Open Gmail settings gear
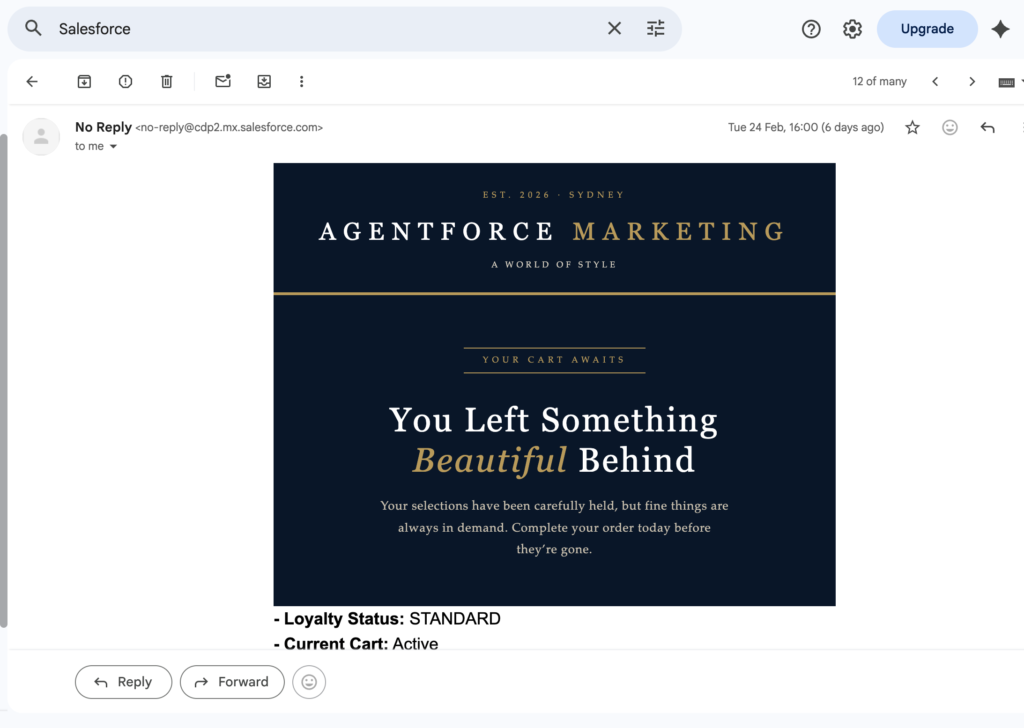This screenshot has height=728, width=1024. coord(852,29)
